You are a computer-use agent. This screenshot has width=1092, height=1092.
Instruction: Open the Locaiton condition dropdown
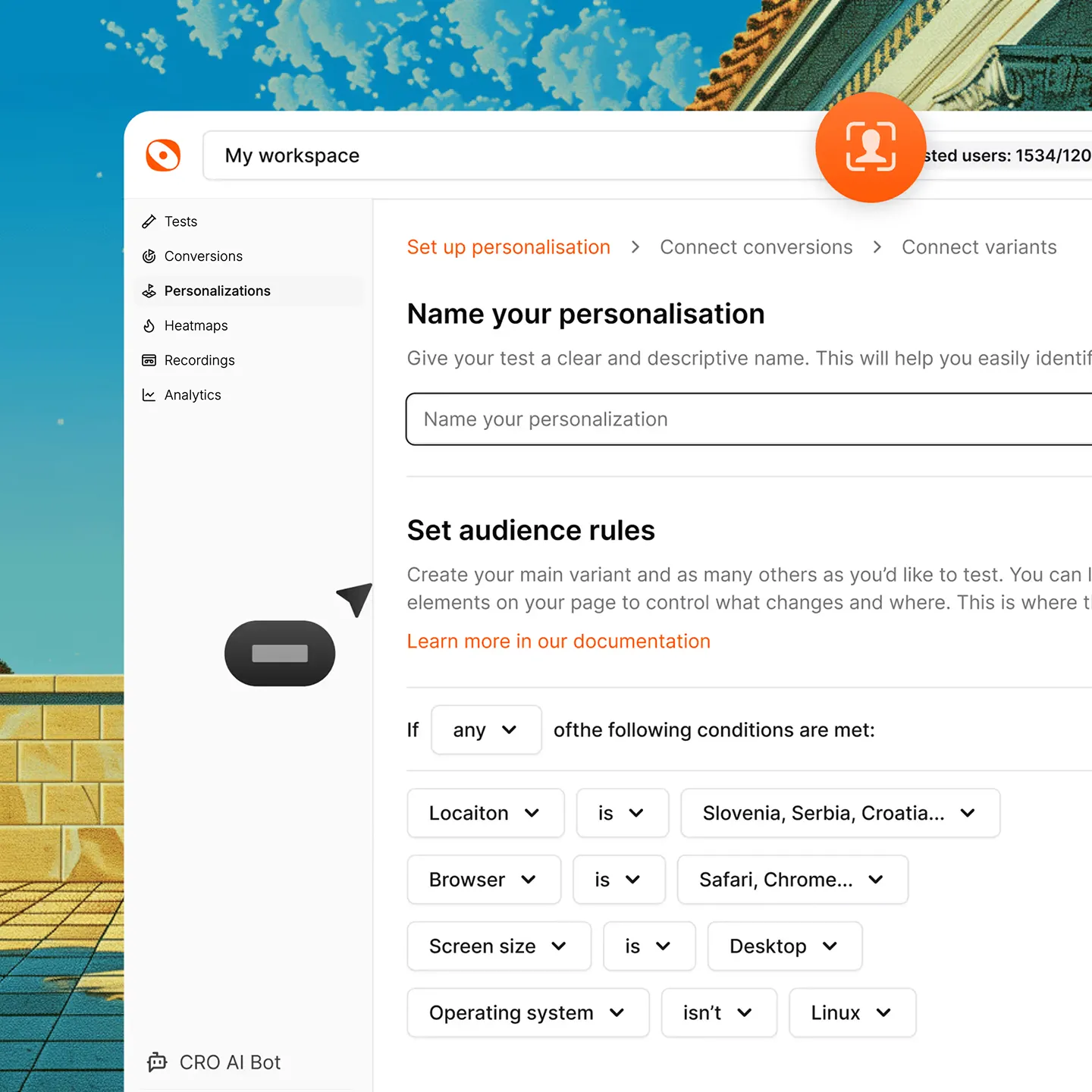(485, 813)
